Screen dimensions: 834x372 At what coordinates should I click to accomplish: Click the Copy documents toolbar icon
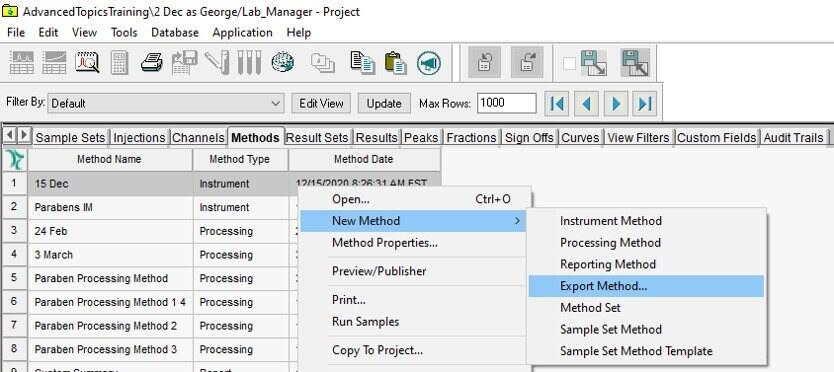coord(362,62)
